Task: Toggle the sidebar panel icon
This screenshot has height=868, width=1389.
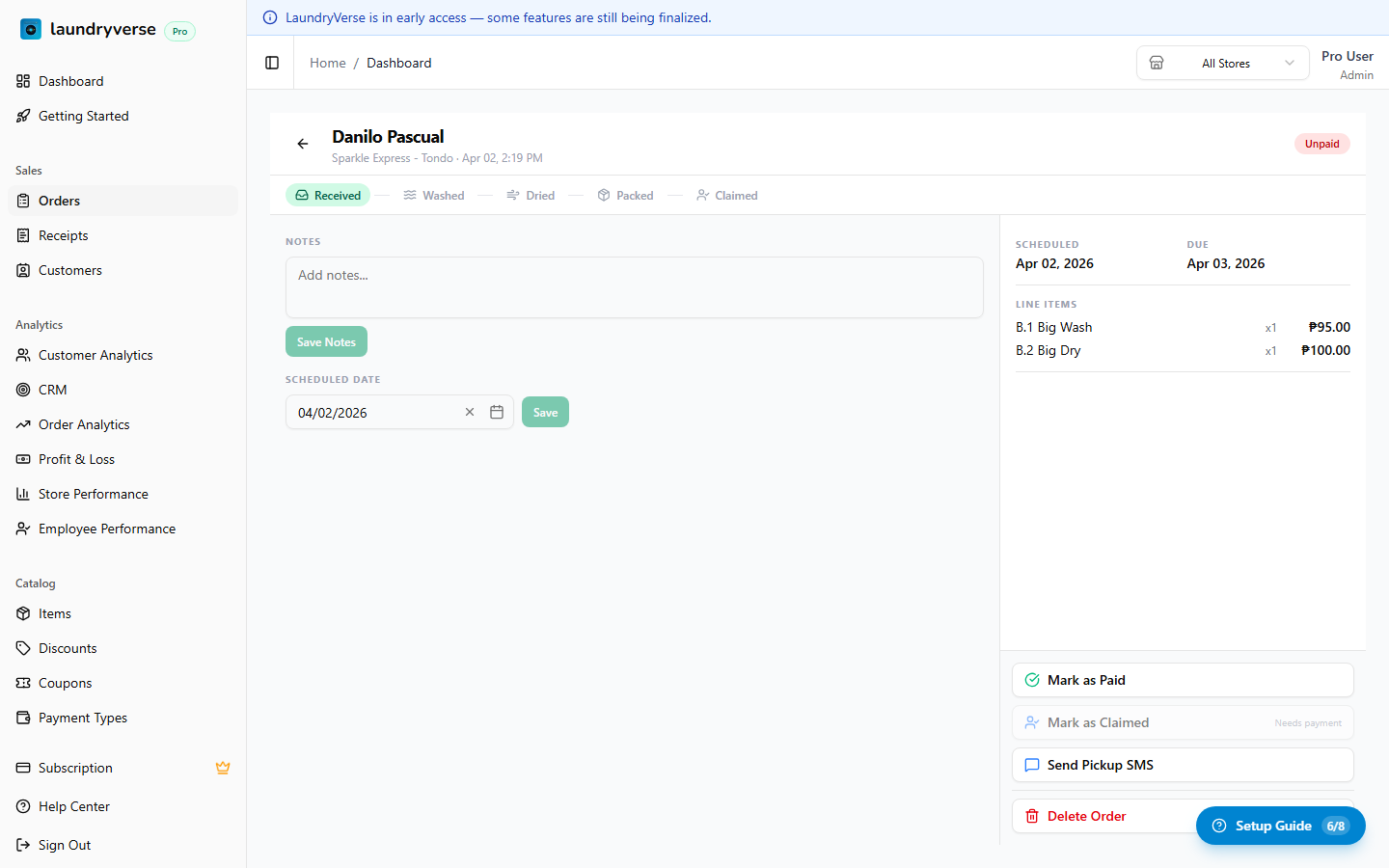Action: click(x=272, y=63)
